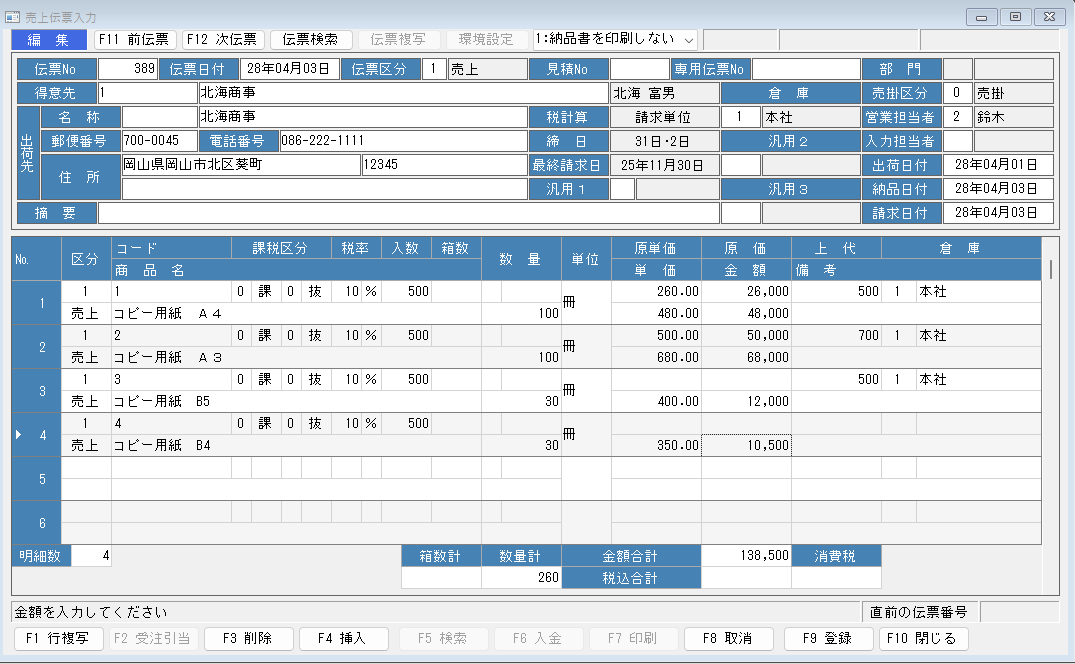The width and height of the screenshot is (1075, 664).
Task: Click the 伝票No field showing 389
Action: [x=128, y=69]
